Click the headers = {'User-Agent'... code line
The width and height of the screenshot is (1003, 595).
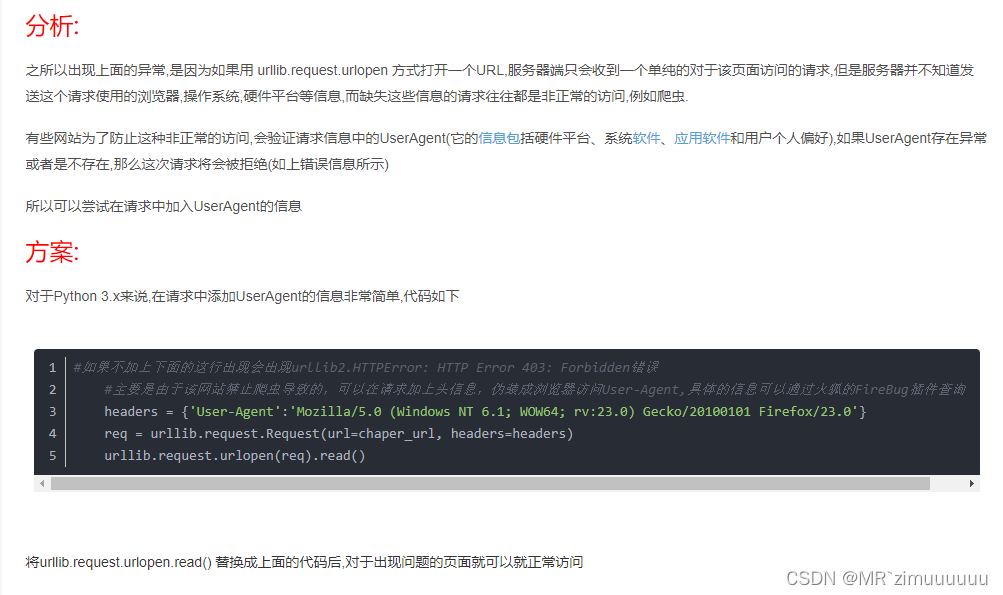click(485, 411)
